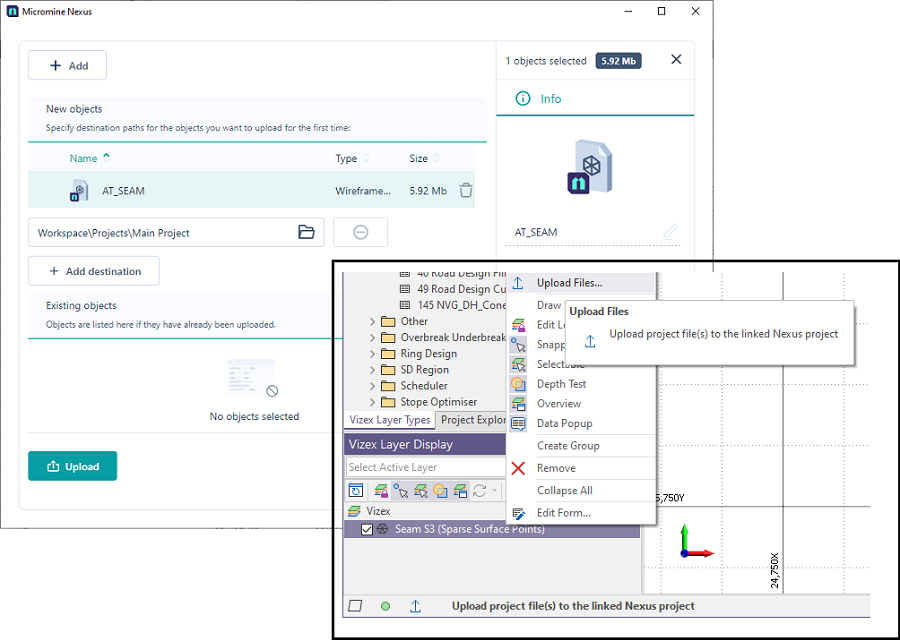
Task: Toggle Edit Lock in the Vizex Layer Display toolbar
Action: tap(381, 491)
